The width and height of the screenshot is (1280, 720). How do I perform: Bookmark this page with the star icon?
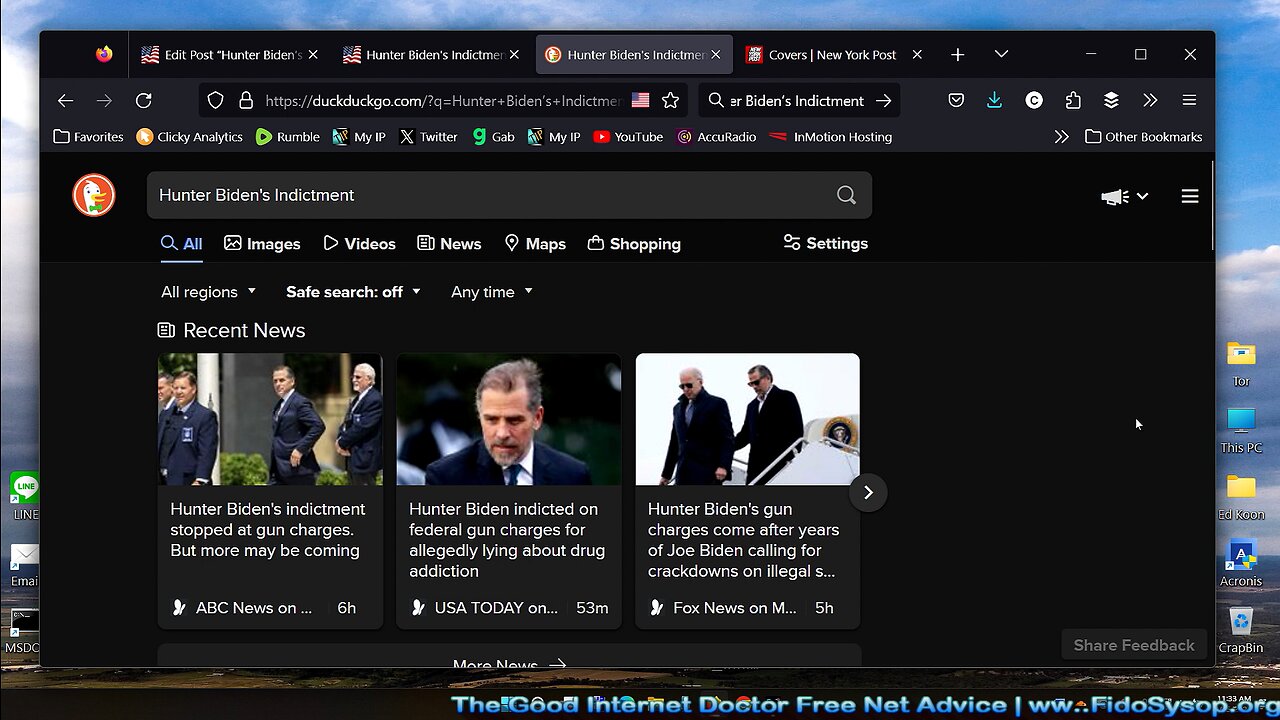[670, 100]
